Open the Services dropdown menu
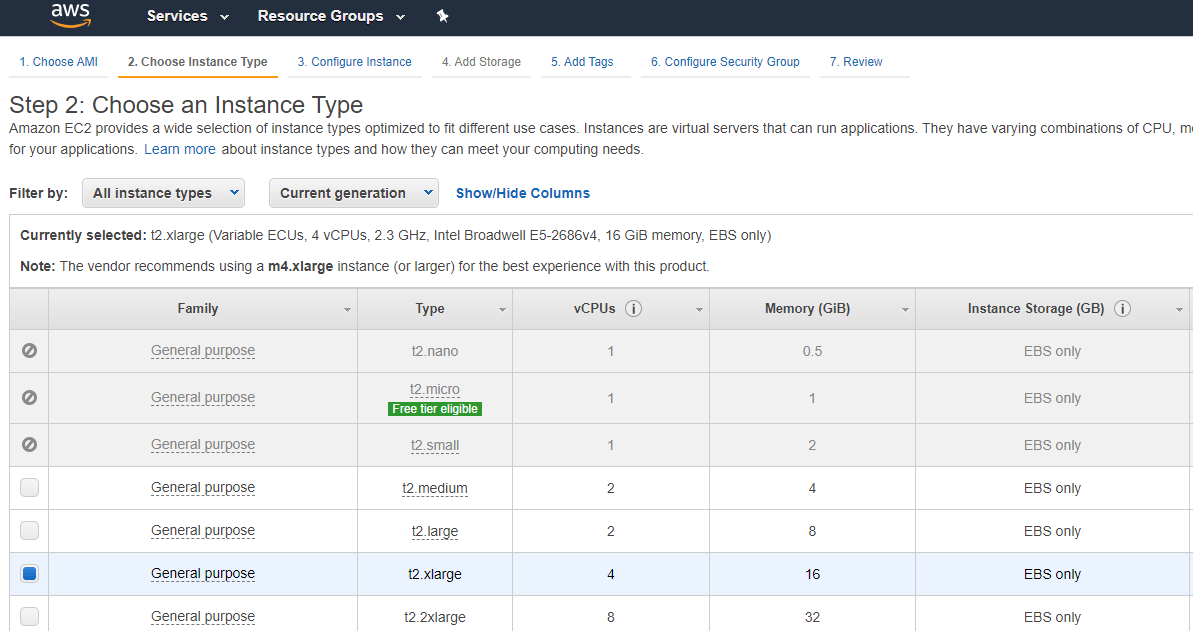Screen dimensions: 1193x631 187,16
